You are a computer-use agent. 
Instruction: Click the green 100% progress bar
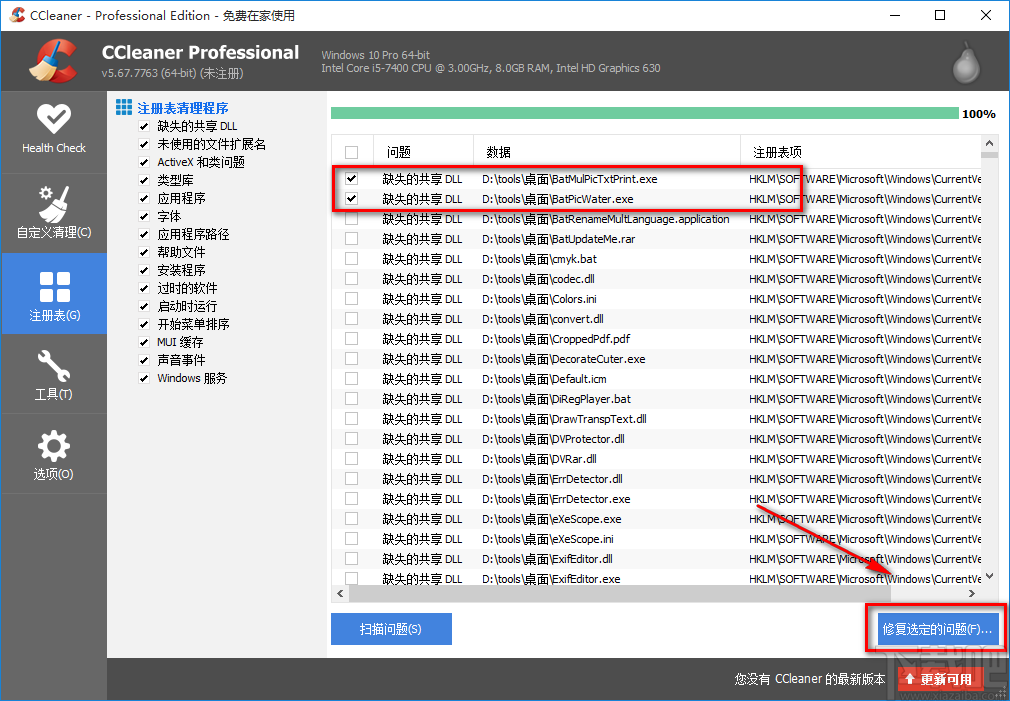click(x=644, y=113)
